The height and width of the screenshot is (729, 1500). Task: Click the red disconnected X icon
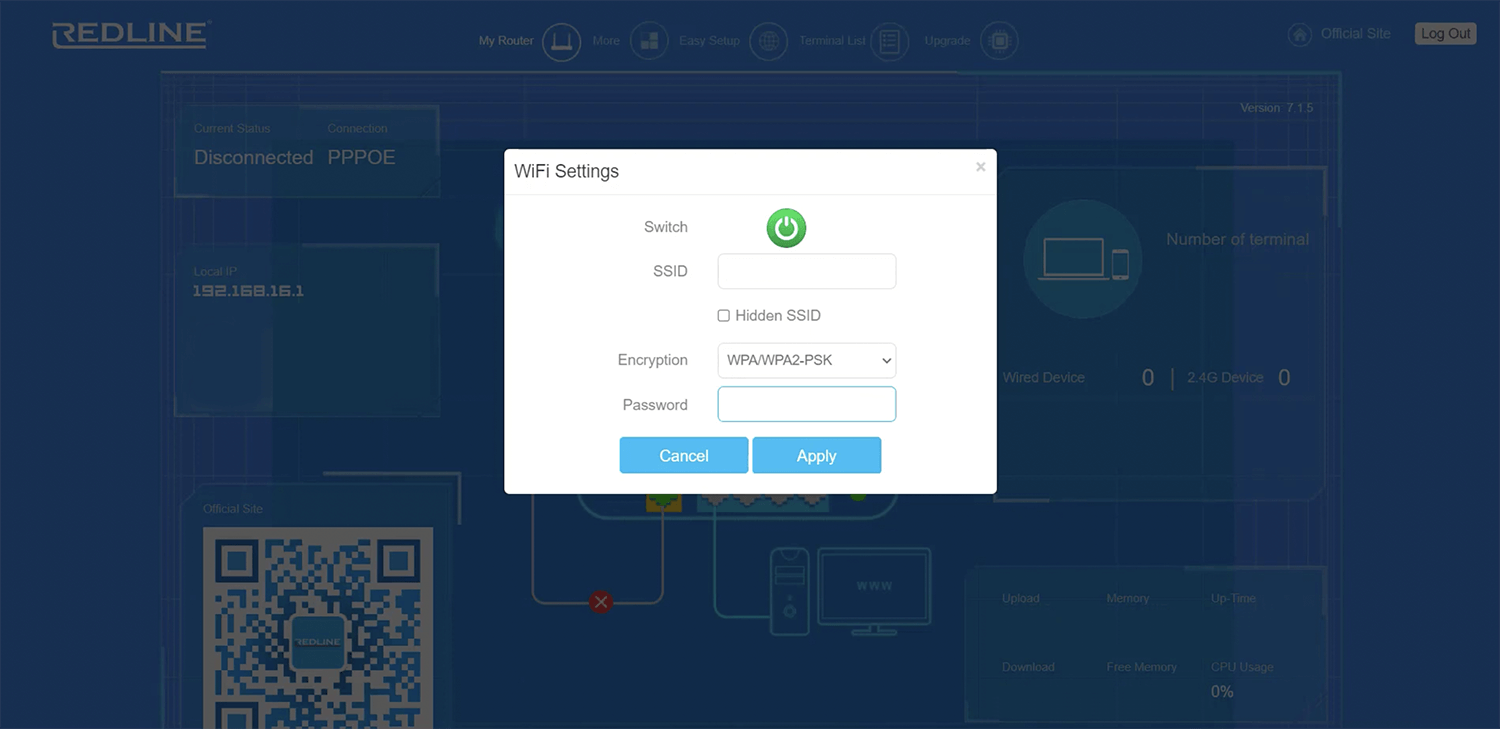tap(600, 602)
